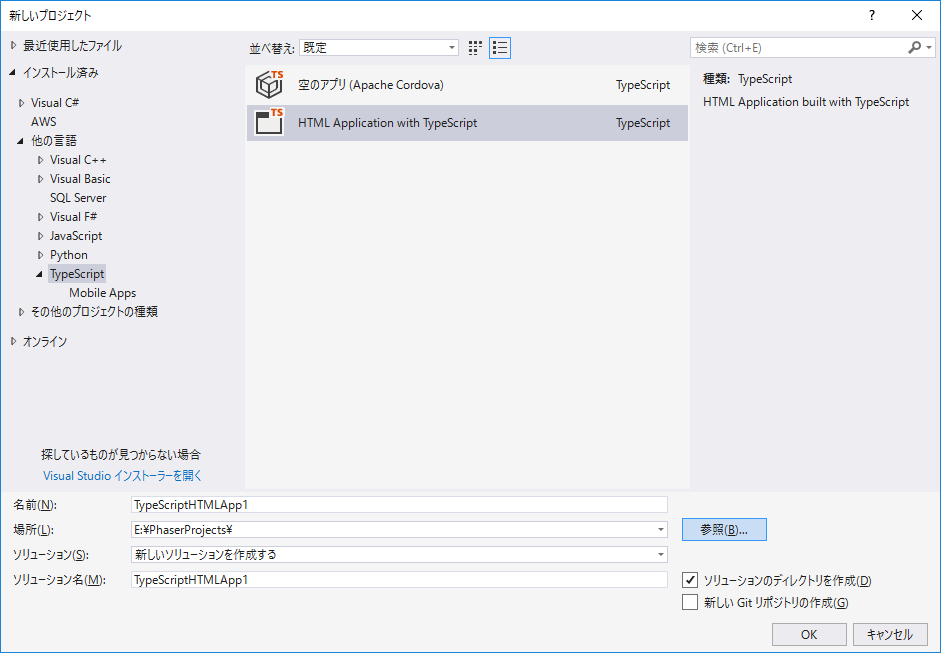
Task: Collapse the TypeScript tree node
Action: pyautogui.click(x=37, y=273)
